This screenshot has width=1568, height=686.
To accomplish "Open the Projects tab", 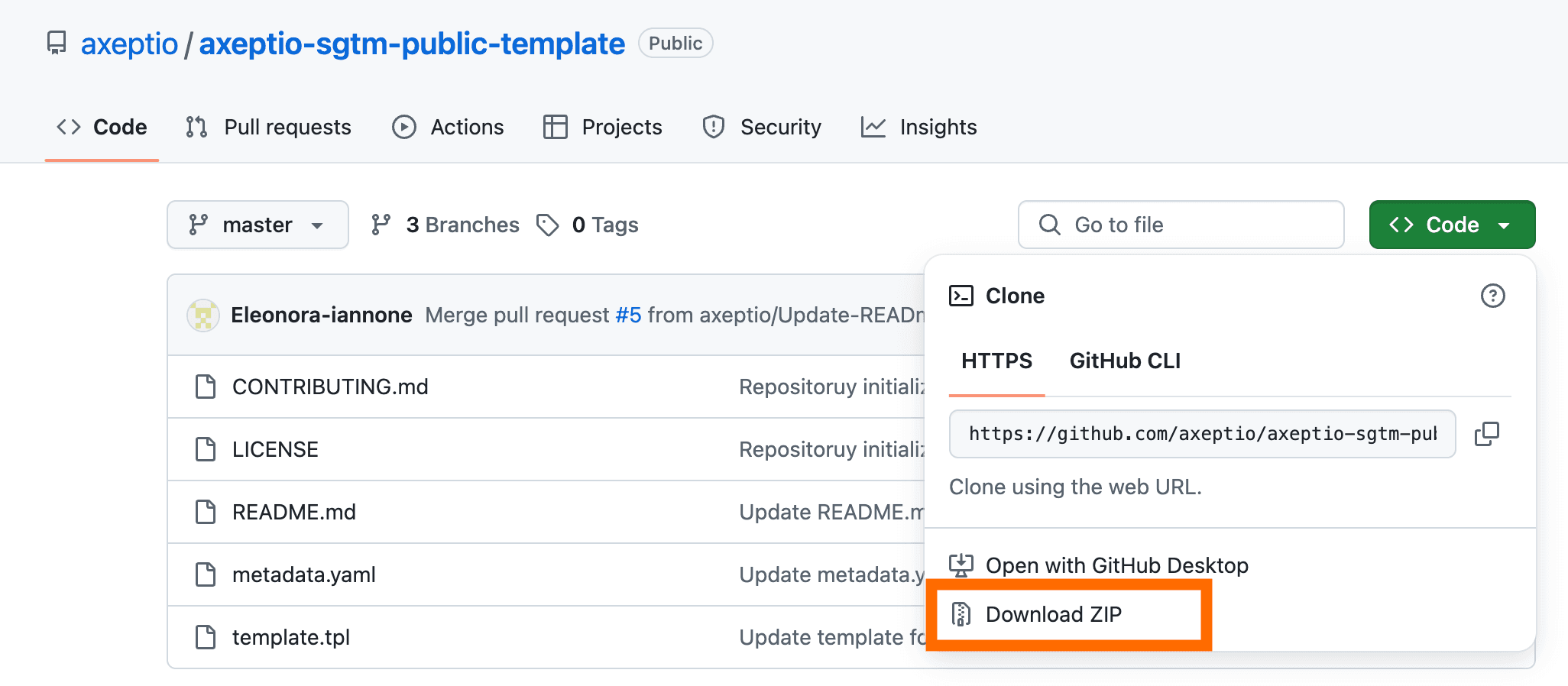I will click(x=602, y=127).
